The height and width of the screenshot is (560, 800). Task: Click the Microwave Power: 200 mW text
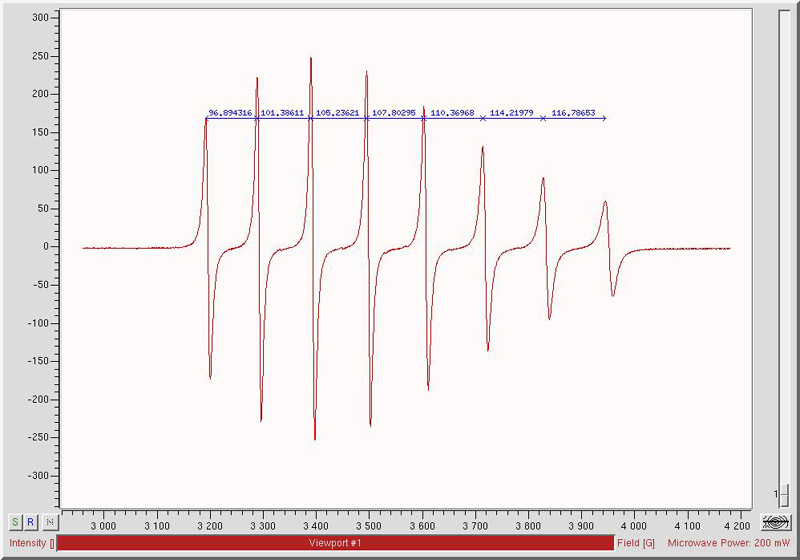[729, 543]
